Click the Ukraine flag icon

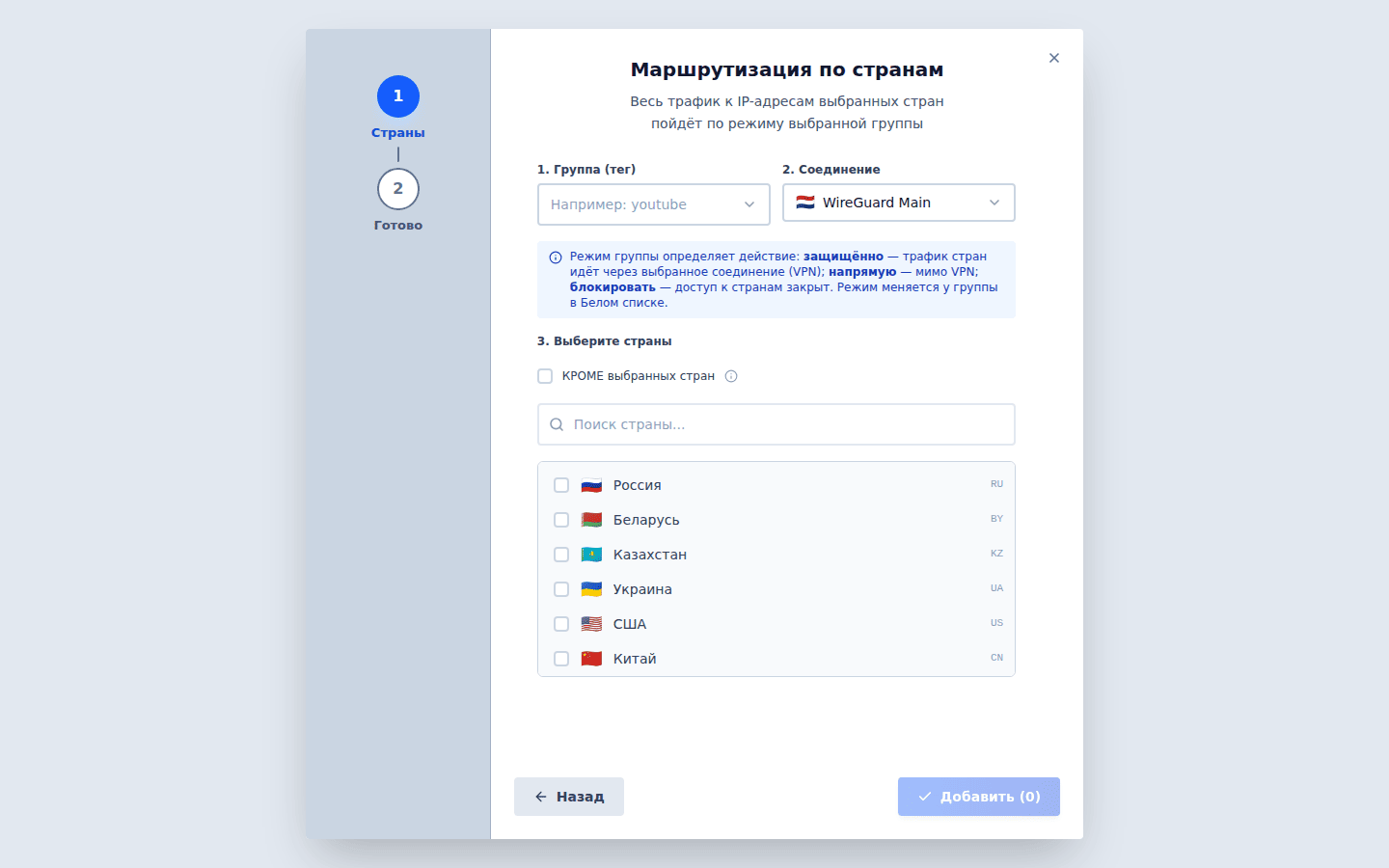pos(591,589)
